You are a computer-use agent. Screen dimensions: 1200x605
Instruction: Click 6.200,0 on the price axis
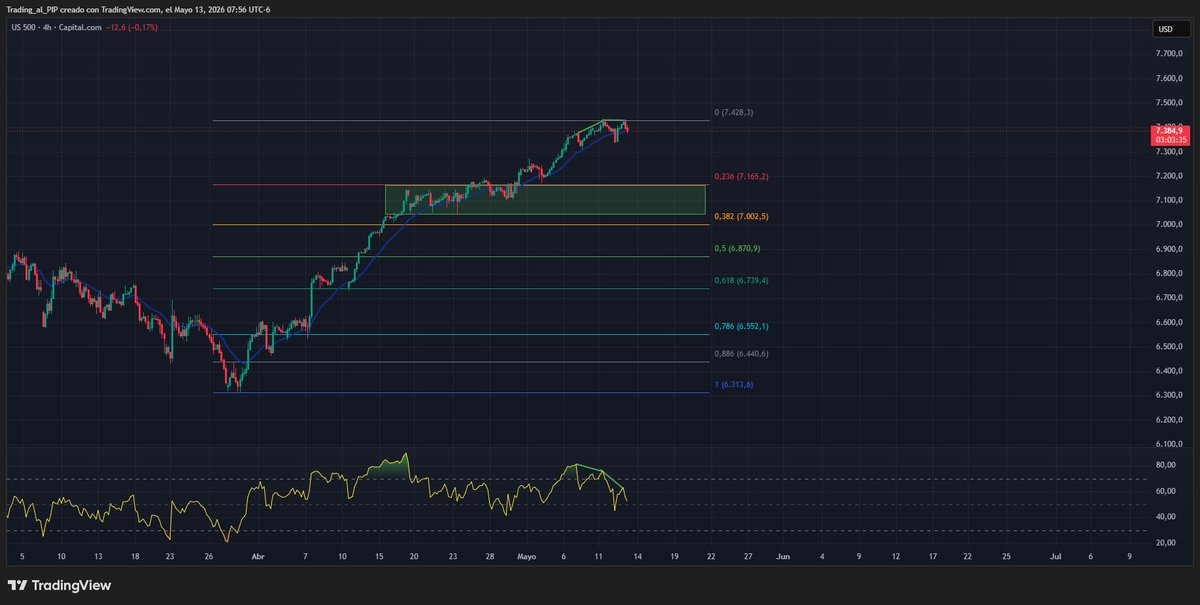point(1169,420)
